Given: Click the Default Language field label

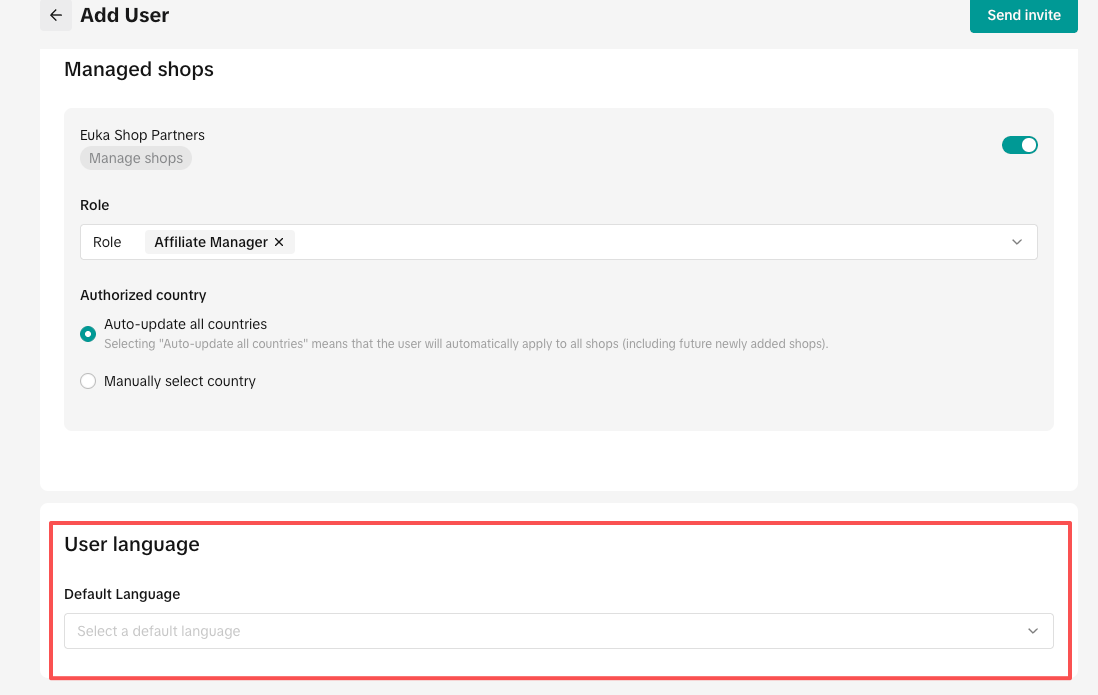Looking at the screenshot, I should [122, 594].
